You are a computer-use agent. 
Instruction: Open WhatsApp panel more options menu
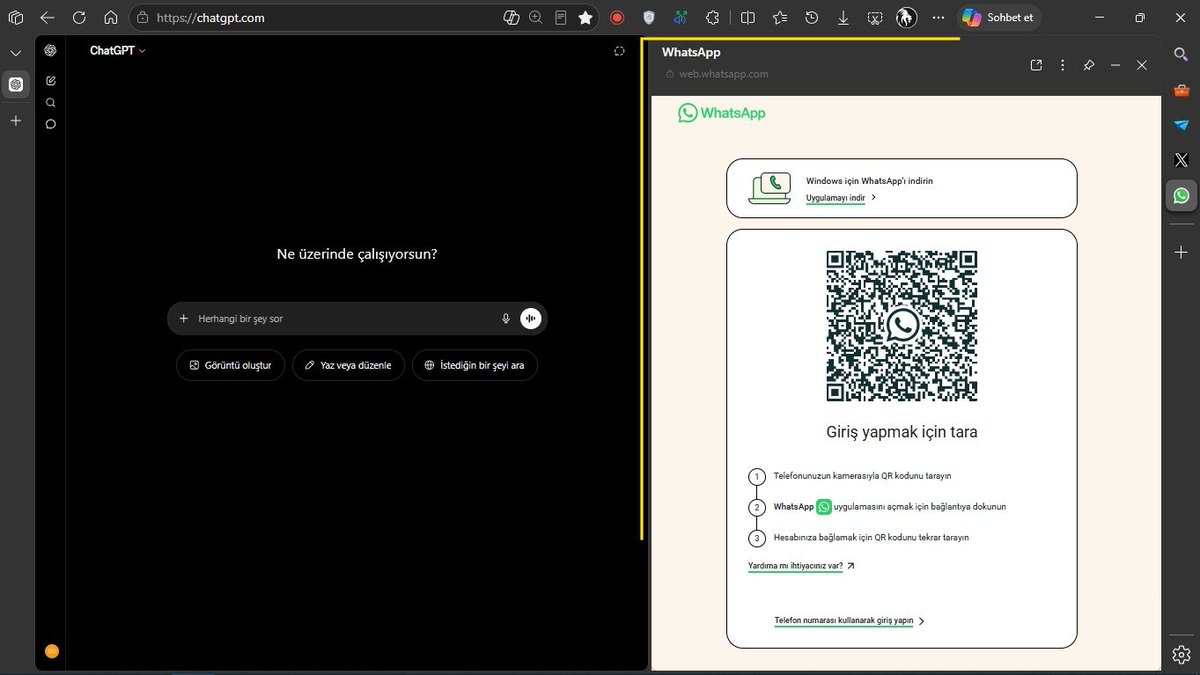point(1063,65)
